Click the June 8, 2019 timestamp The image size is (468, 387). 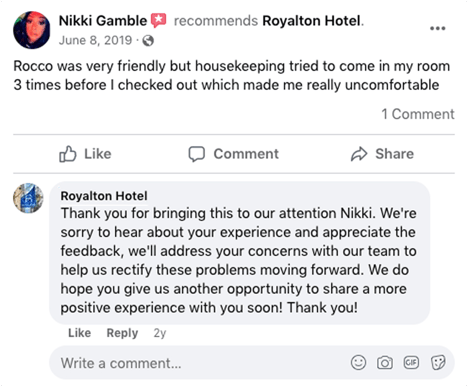pos(95,40)
